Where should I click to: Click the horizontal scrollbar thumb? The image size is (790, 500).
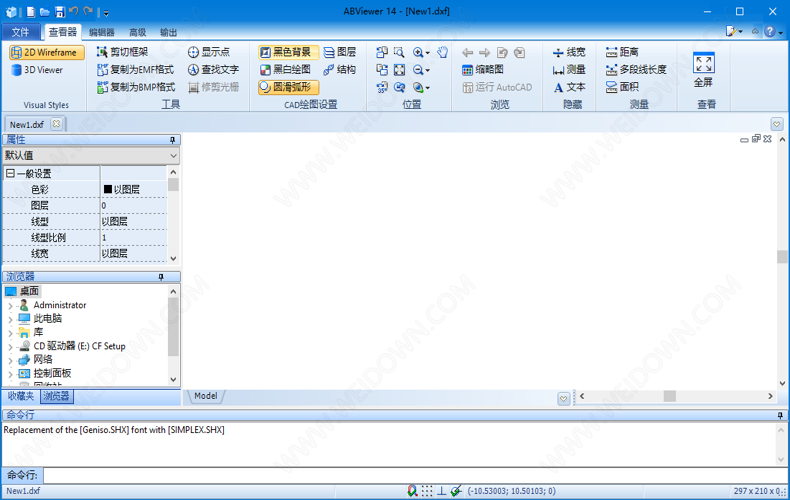click(x=670, y=396)
